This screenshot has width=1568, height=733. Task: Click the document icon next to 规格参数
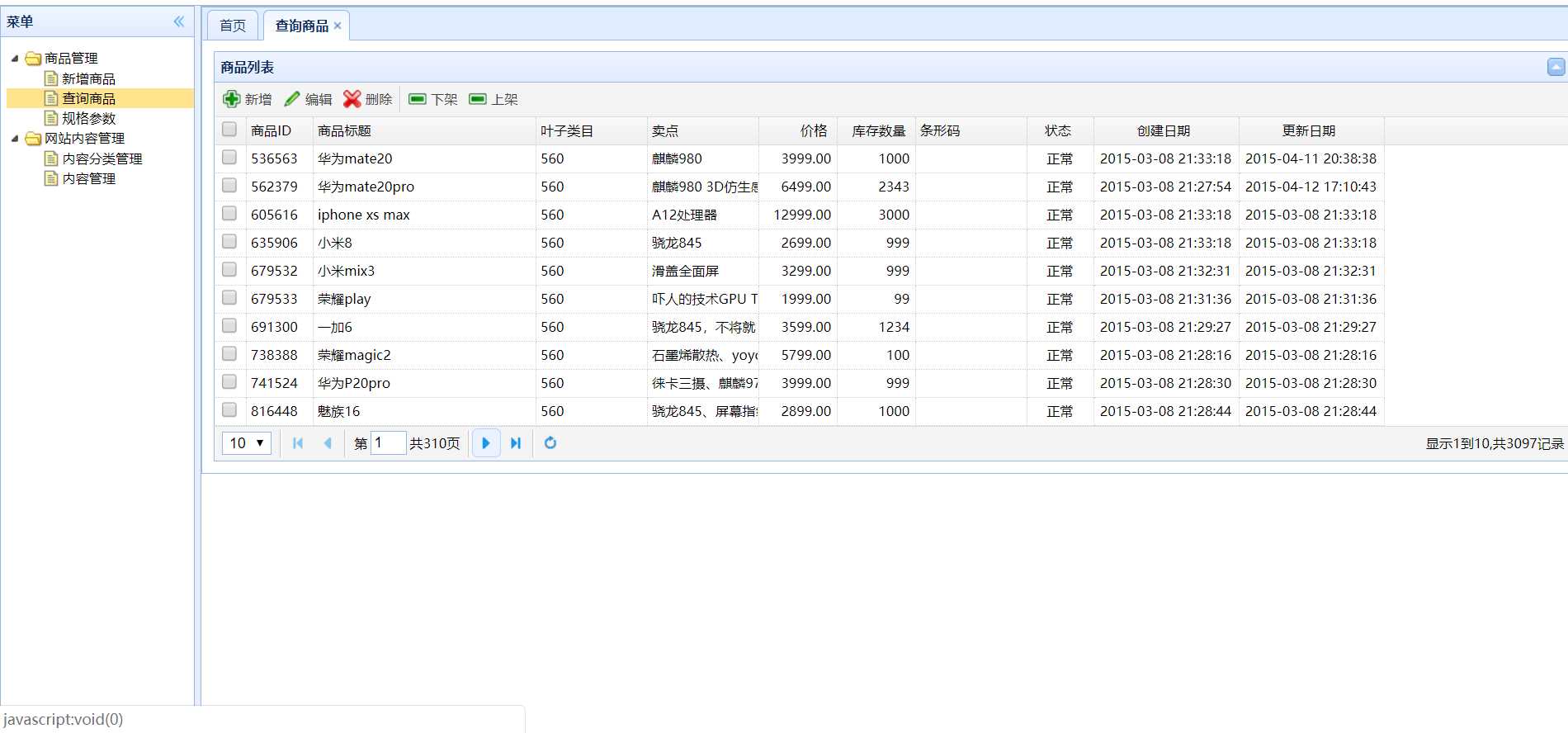click(x=51, y=118)
